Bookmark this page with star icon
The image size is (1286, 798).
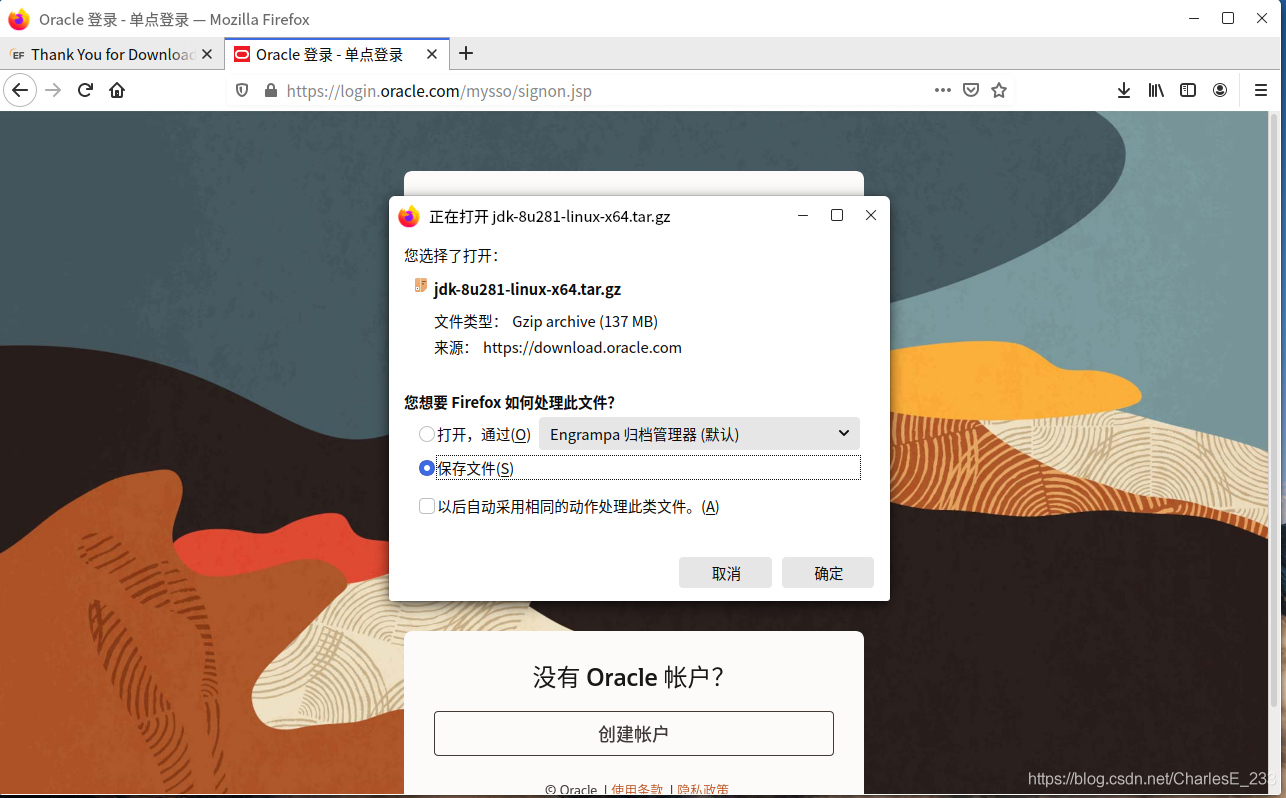point(998,90)
